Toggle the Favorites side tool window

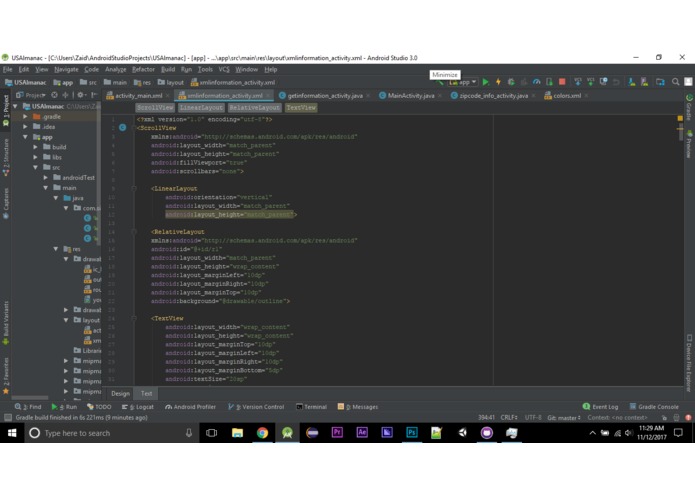(6, 376)
